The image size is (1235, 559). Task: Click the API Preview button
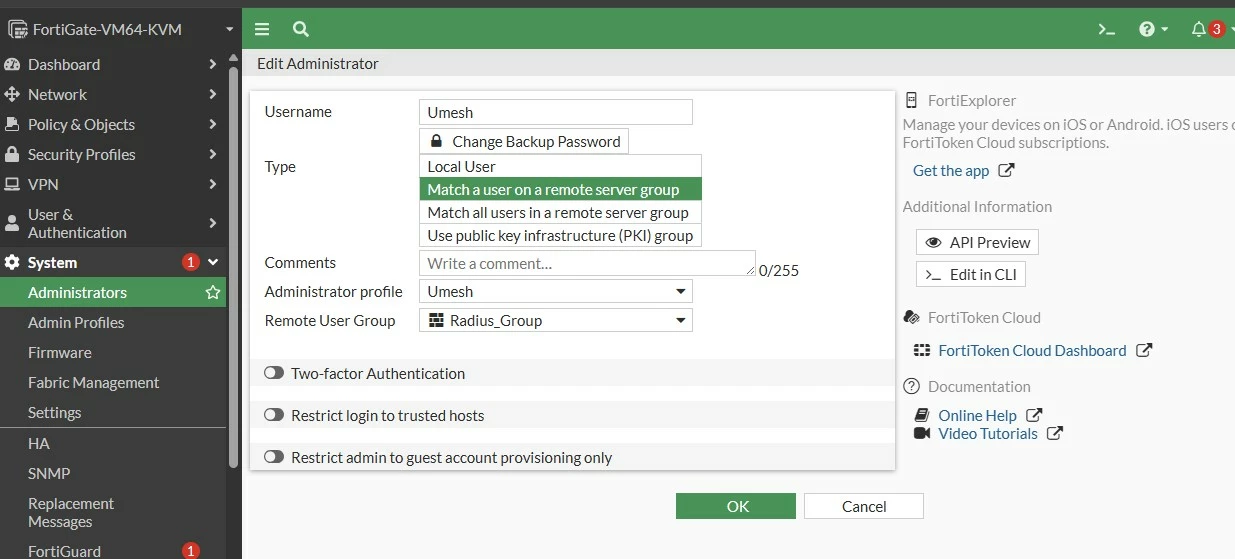click(x=977, y=242)
